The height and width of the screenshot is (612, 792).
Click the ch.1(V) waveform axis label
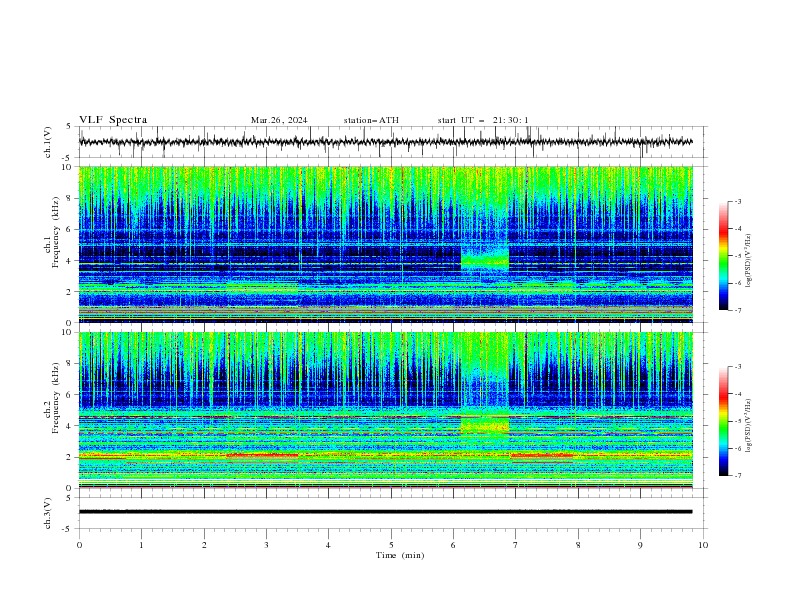(x=48, y=142)
